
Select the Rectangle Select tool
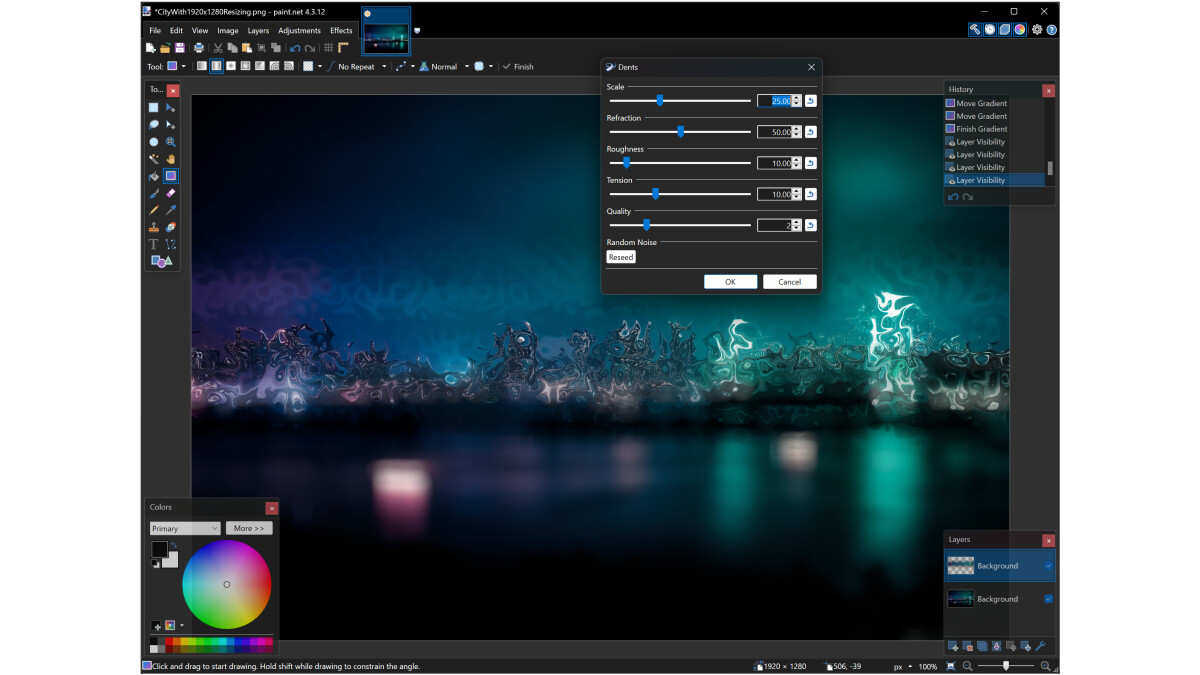pos(153,107)
